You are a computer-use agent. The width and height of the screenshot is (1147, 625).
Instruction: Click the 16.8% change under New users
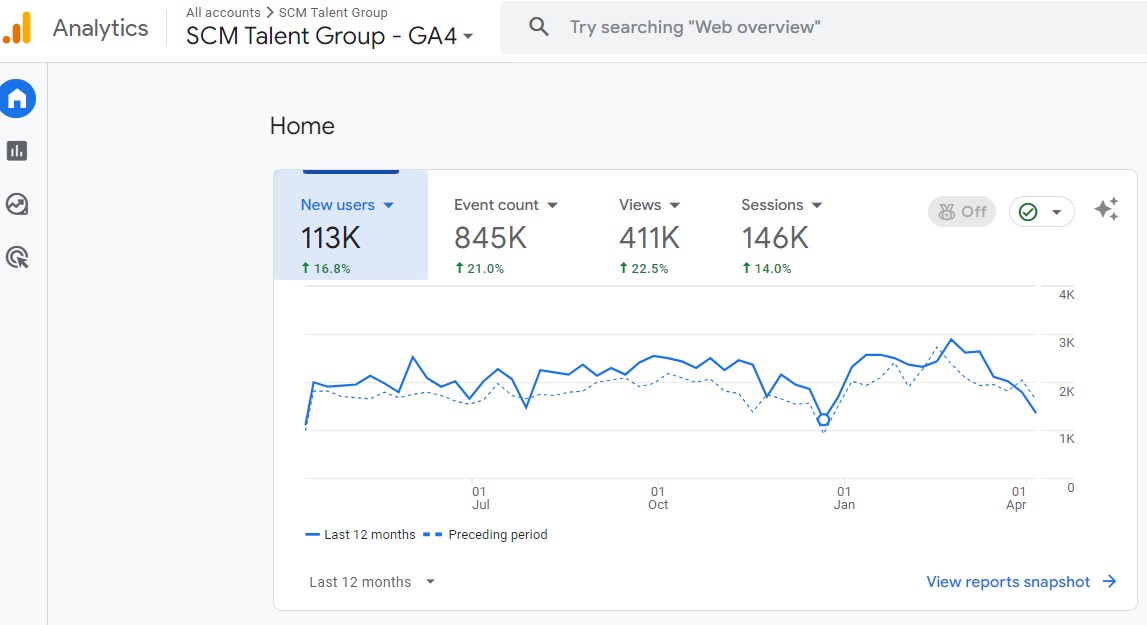click(326, 269)
